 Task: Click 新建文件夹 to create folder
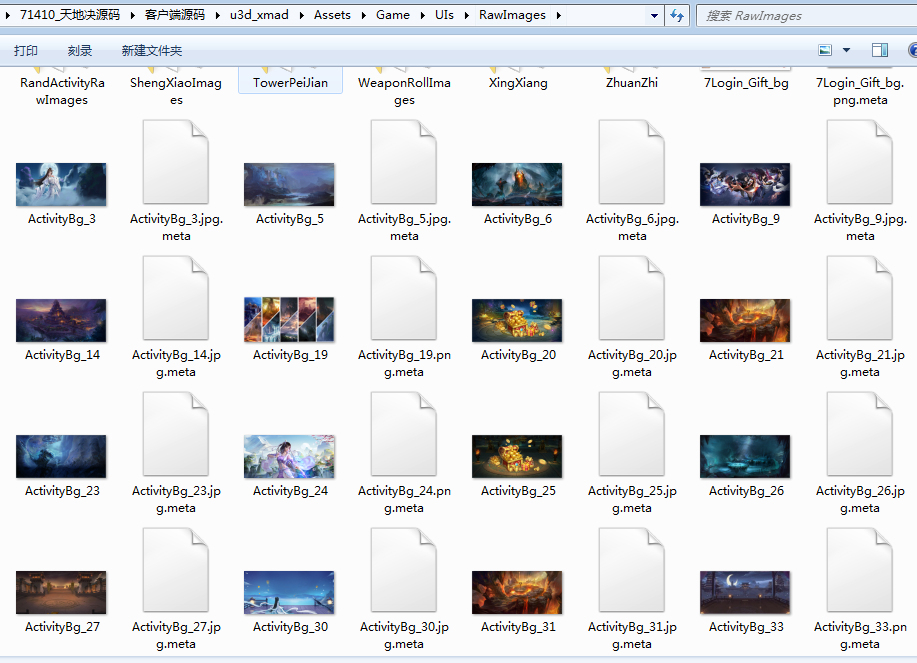click(151, 51)
